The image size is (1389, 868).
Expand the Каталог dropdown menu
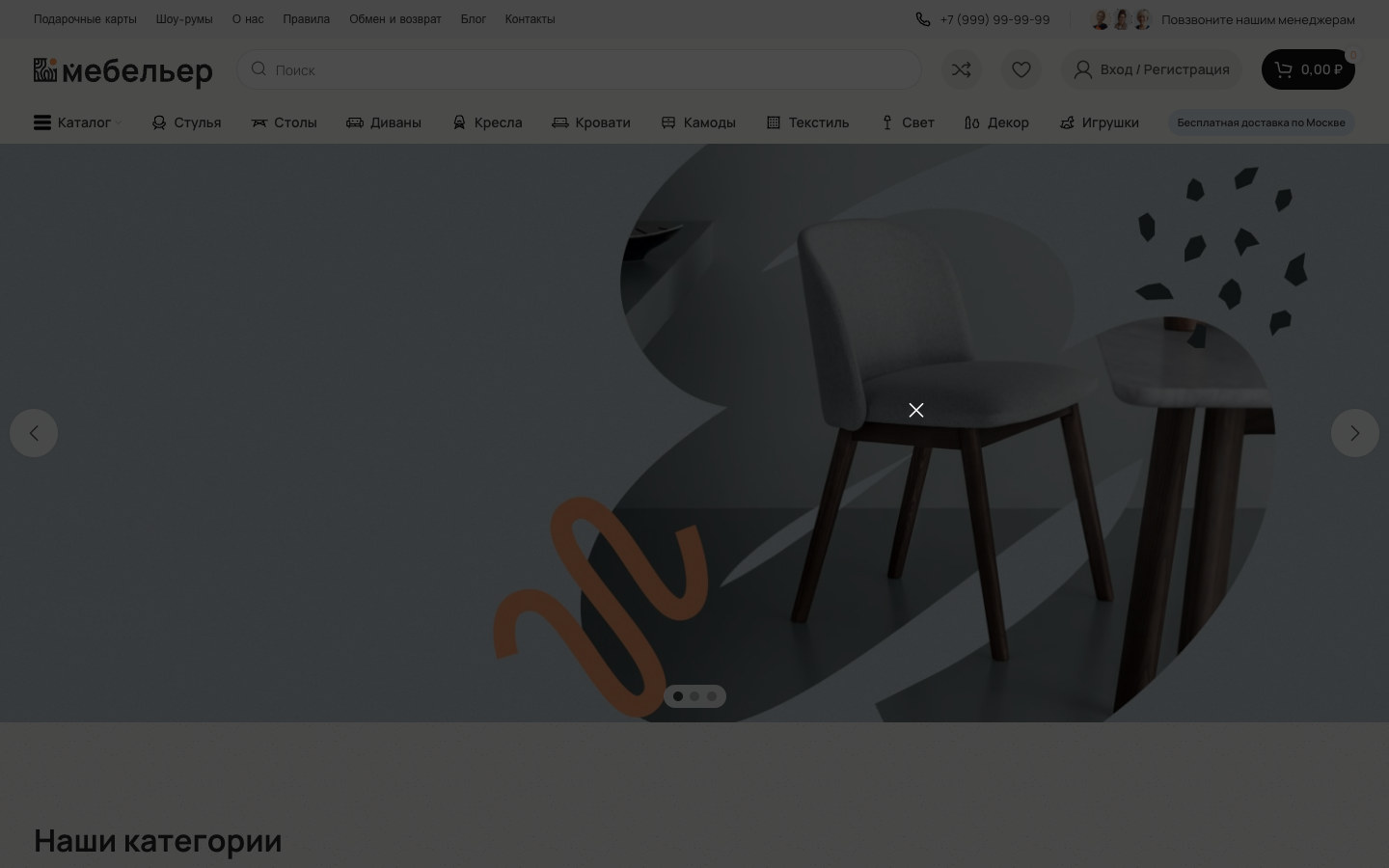coord(78,122)
